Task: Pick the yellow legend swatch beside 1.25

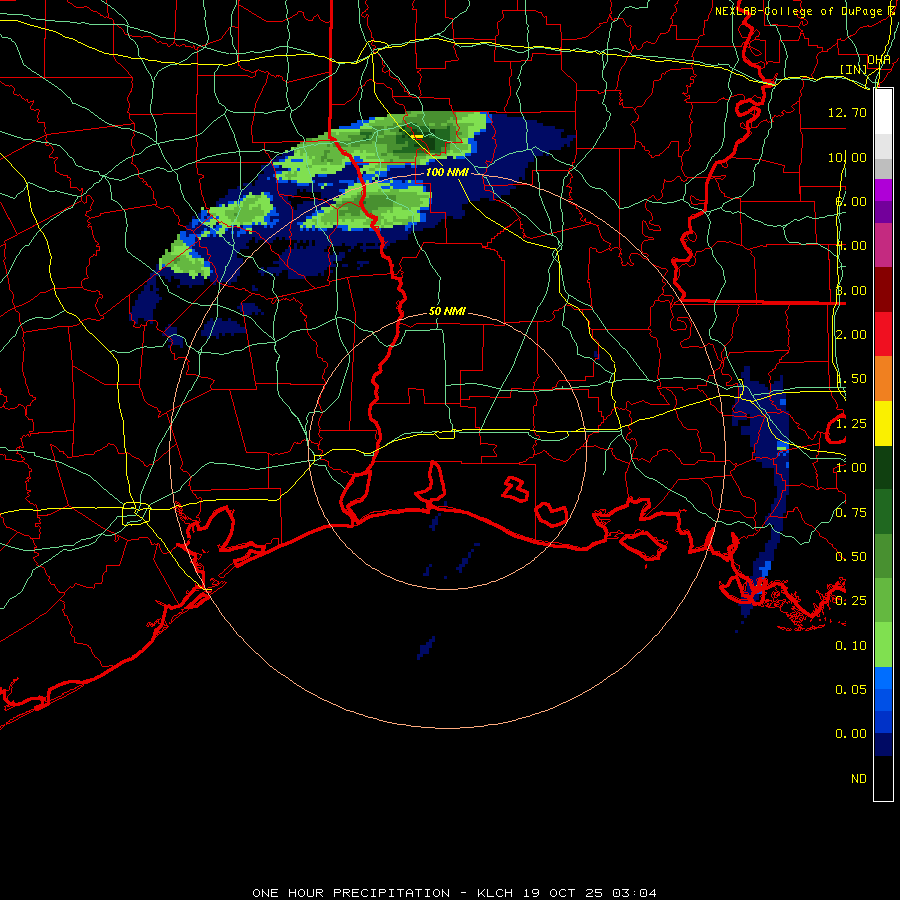Action: click(x=883, y=423)
